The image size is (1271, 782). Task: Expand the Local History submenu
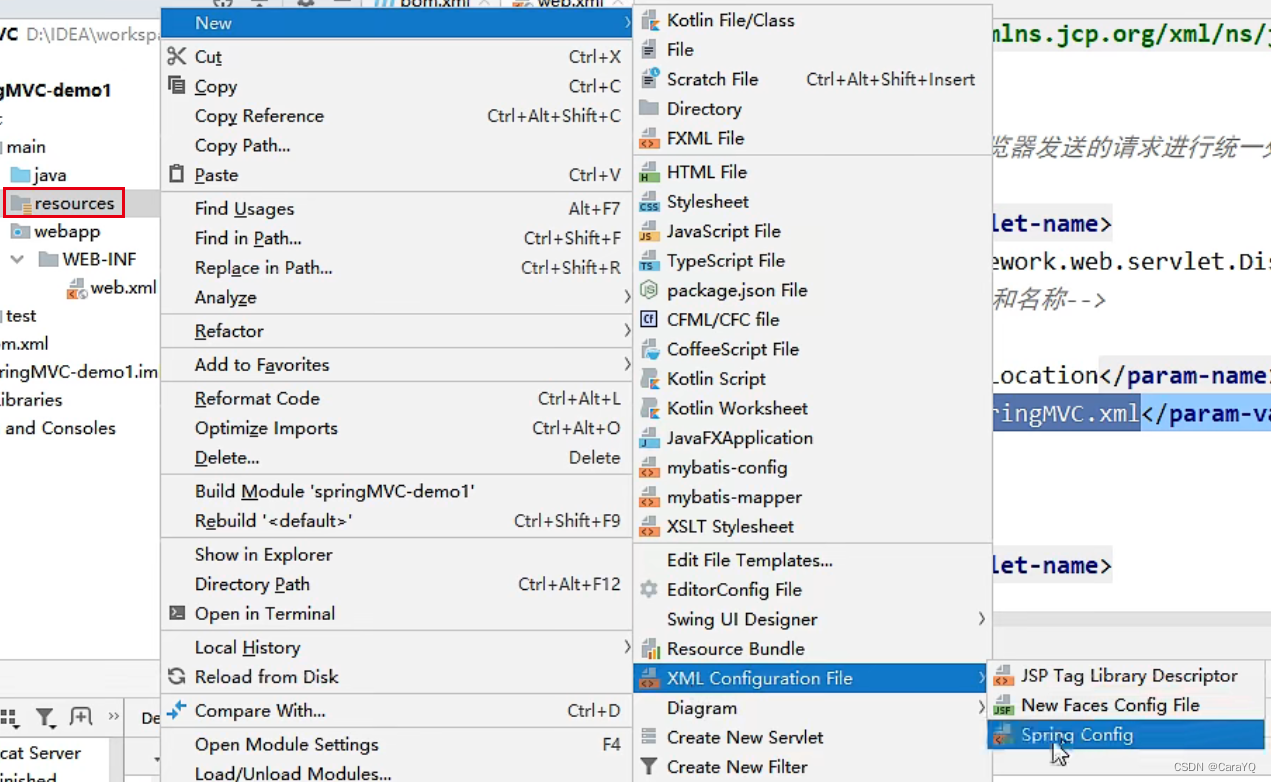pyautogui.click(x=628, y=647)
